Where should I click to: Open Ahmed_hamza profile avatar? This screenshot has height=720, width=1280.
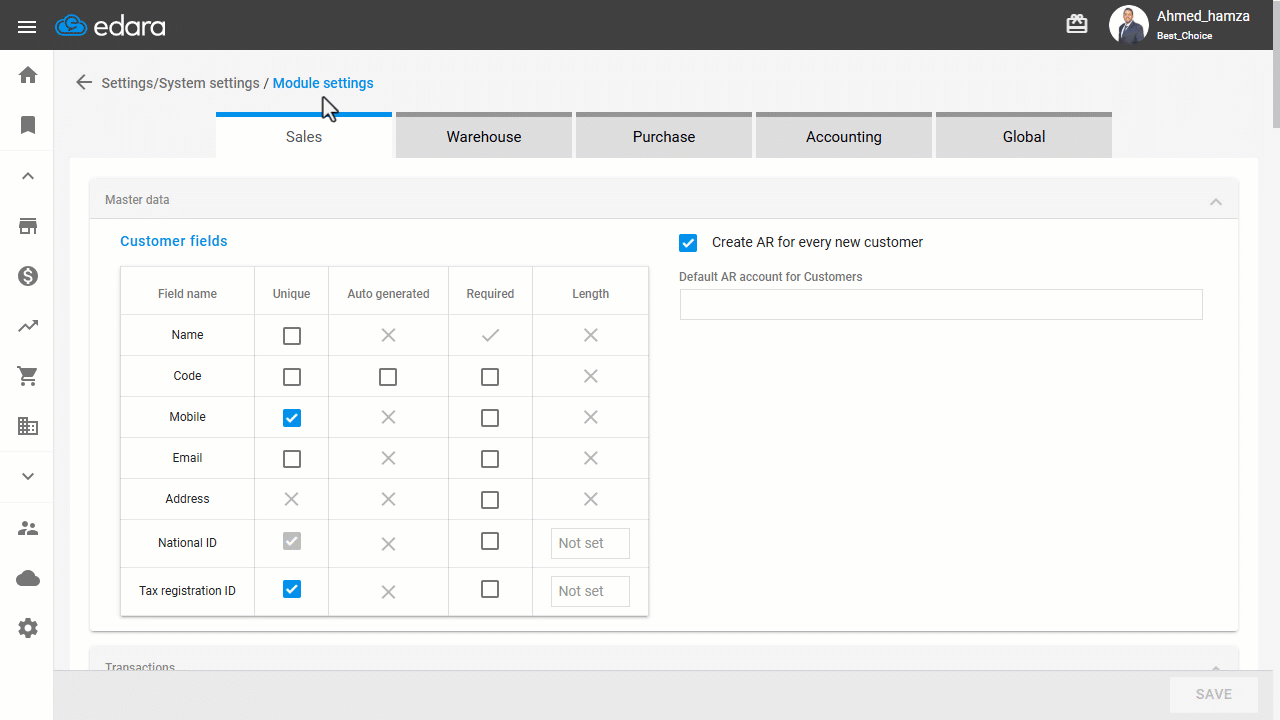1129,25
